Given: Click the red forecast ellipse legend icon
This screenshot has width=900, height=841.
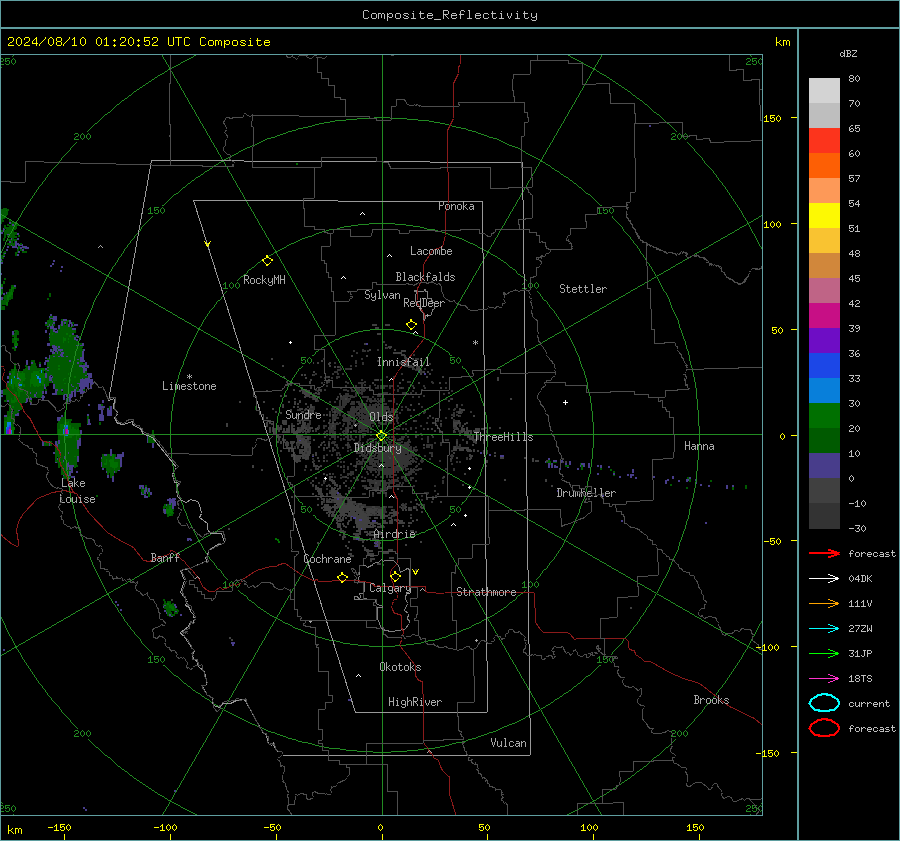Looking at the screenshot, I should click(x=824, y=728).
